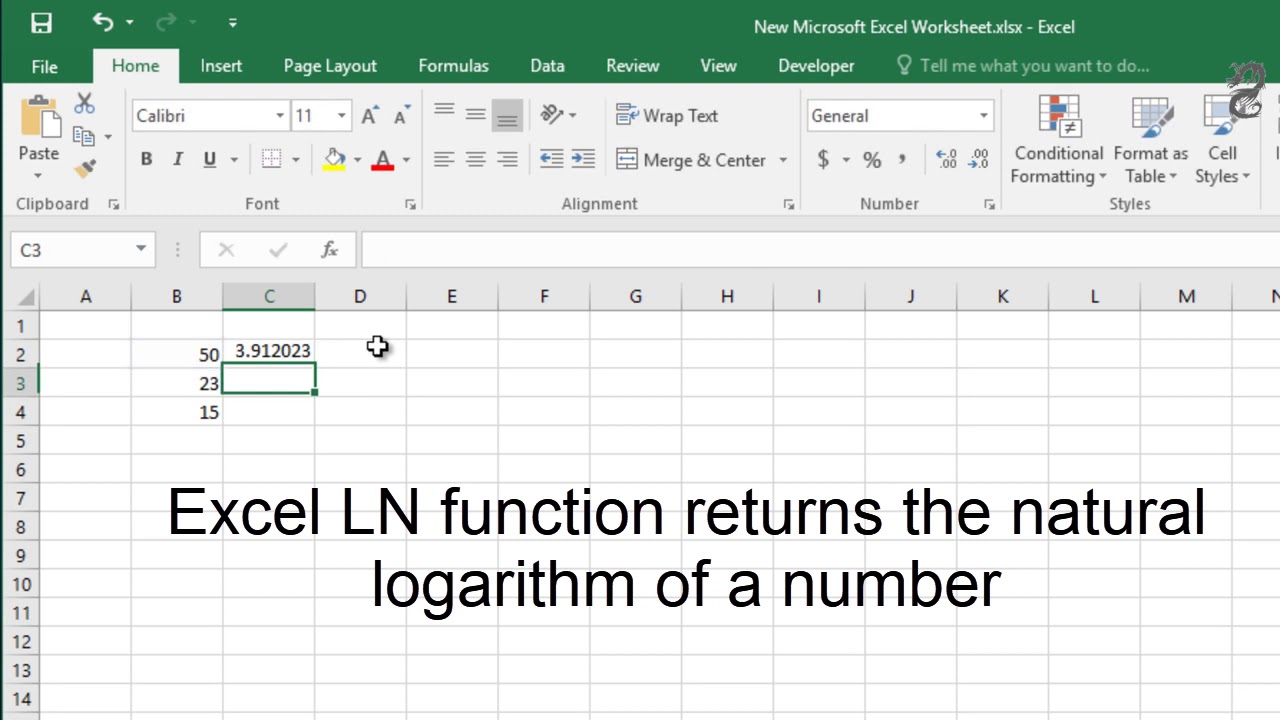
Task: Go to the Data tab
Action: [x=547, y=66]
